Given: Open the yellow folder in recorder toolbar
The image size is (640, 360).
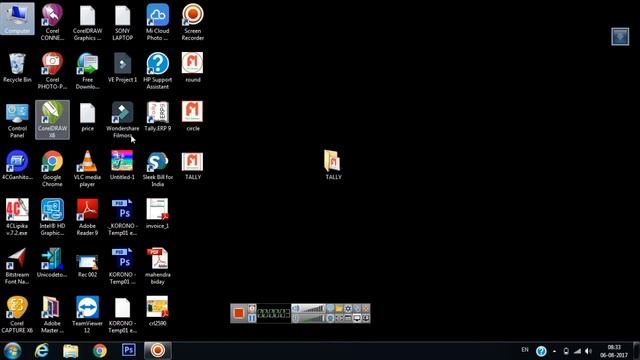Looking at the screenshot, I should click(339, 309).
